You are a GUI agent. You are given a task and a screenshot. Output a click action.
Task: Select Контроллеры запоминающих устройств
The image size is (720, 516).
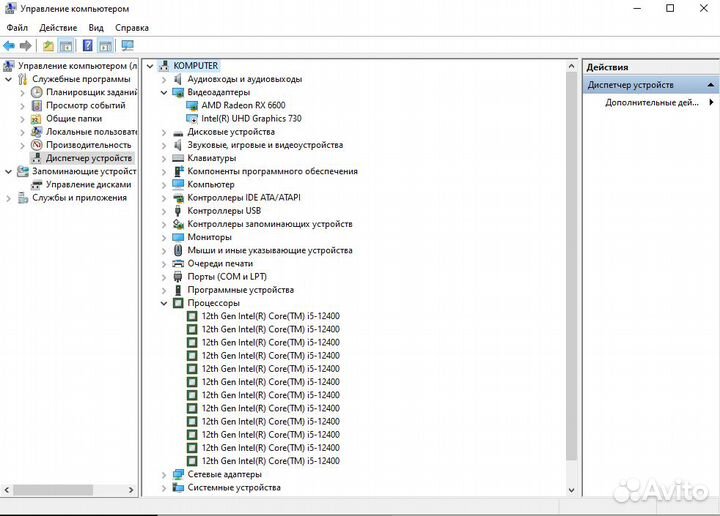tap(270, 224)
